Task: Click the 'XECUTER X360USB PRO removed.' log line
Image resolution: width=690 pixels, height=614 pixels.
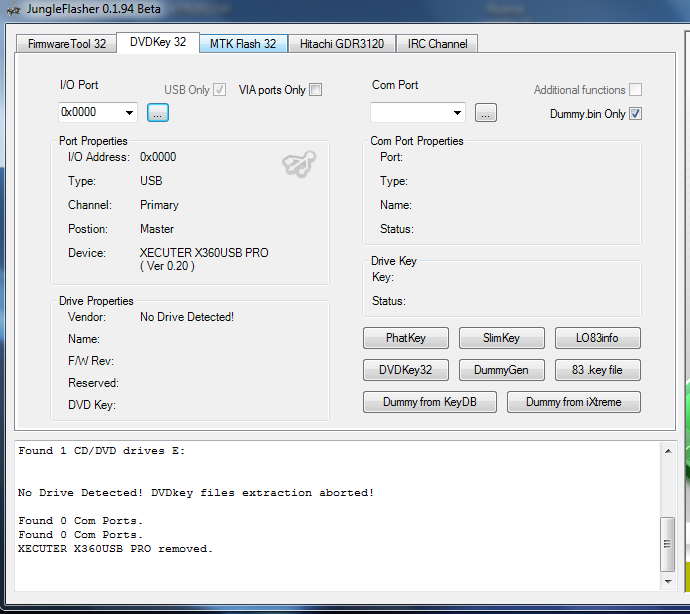Action: [115, 549]
